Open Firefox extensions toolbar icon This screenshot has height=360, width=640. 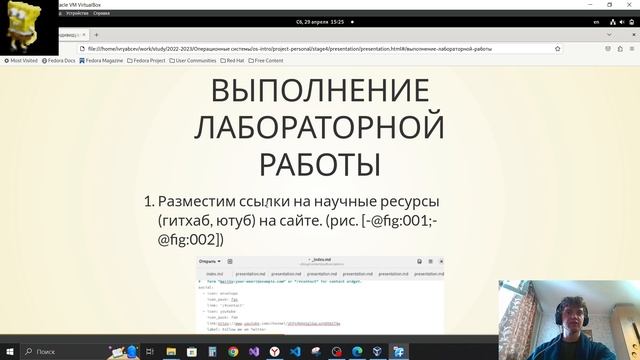(x=620, y=49)
